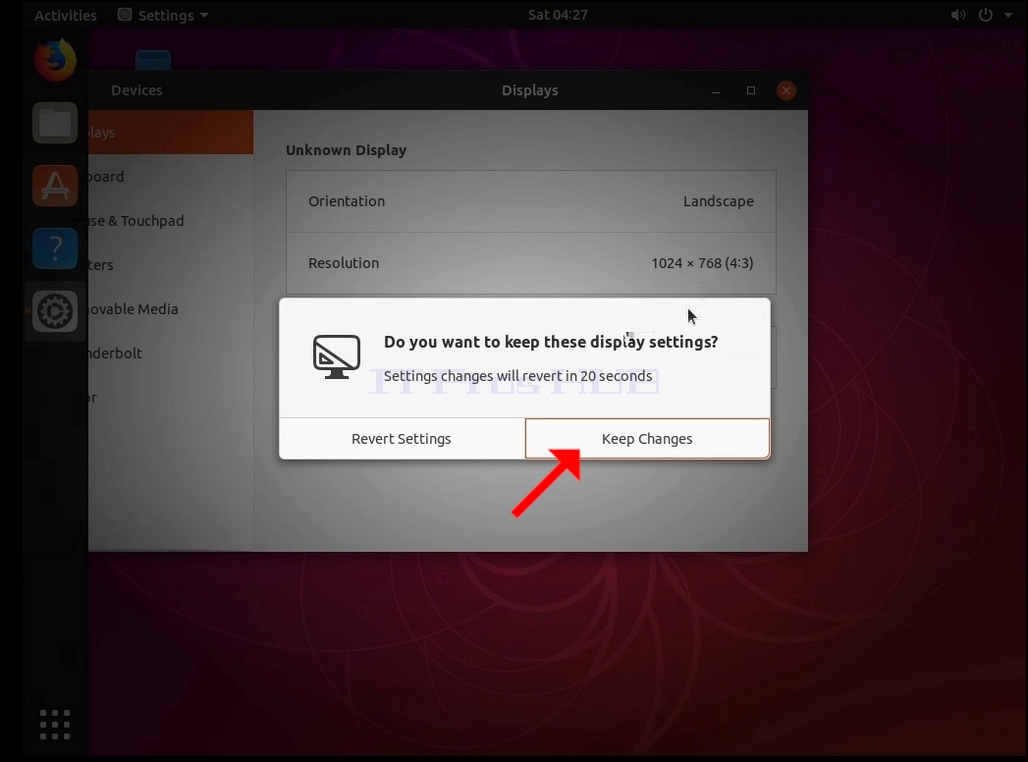1028x762 pixels.
Task: Launch Ubuntu Software from the dock
Action: (55, 186)
